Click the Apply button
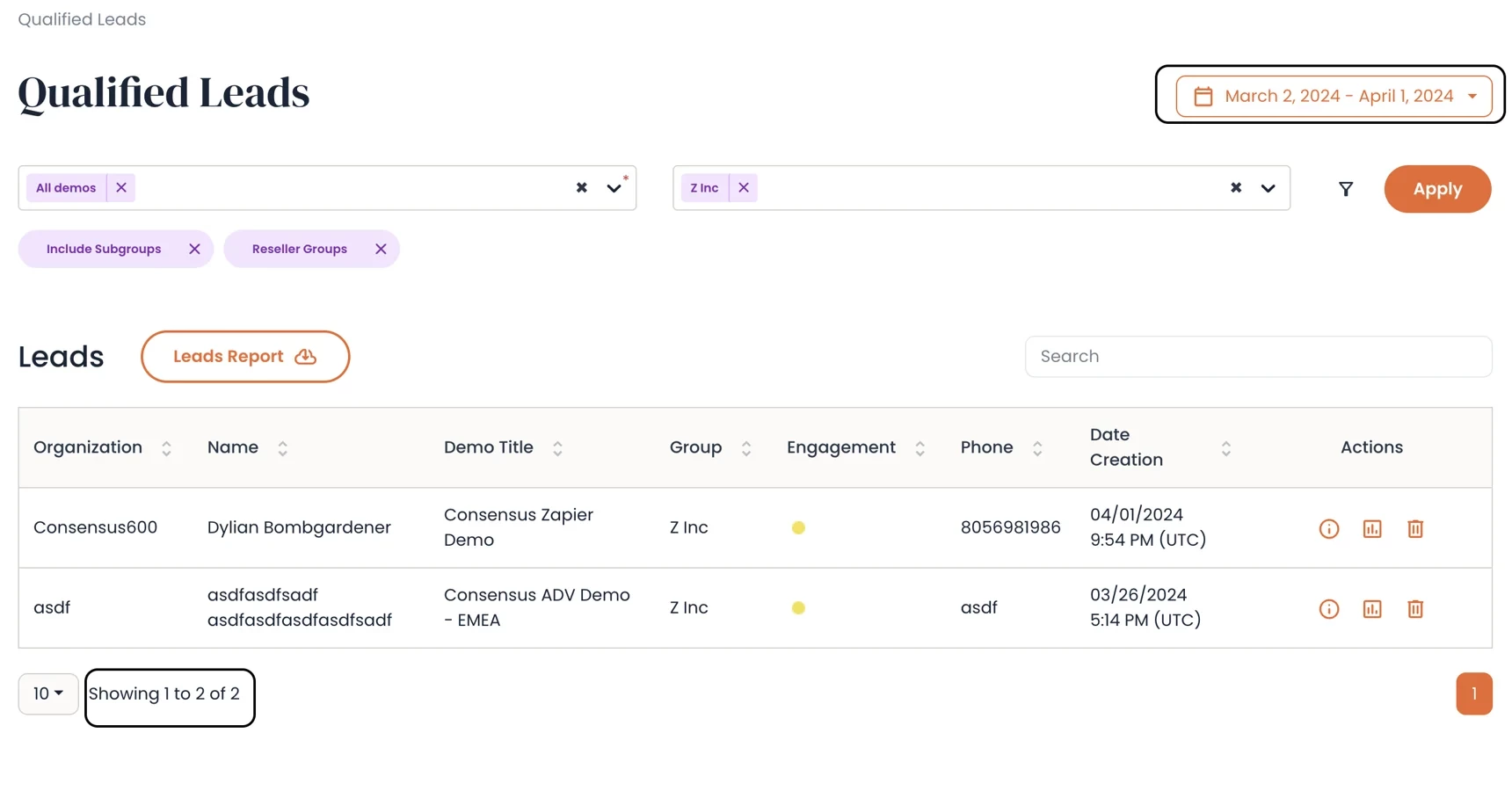 1436,189
